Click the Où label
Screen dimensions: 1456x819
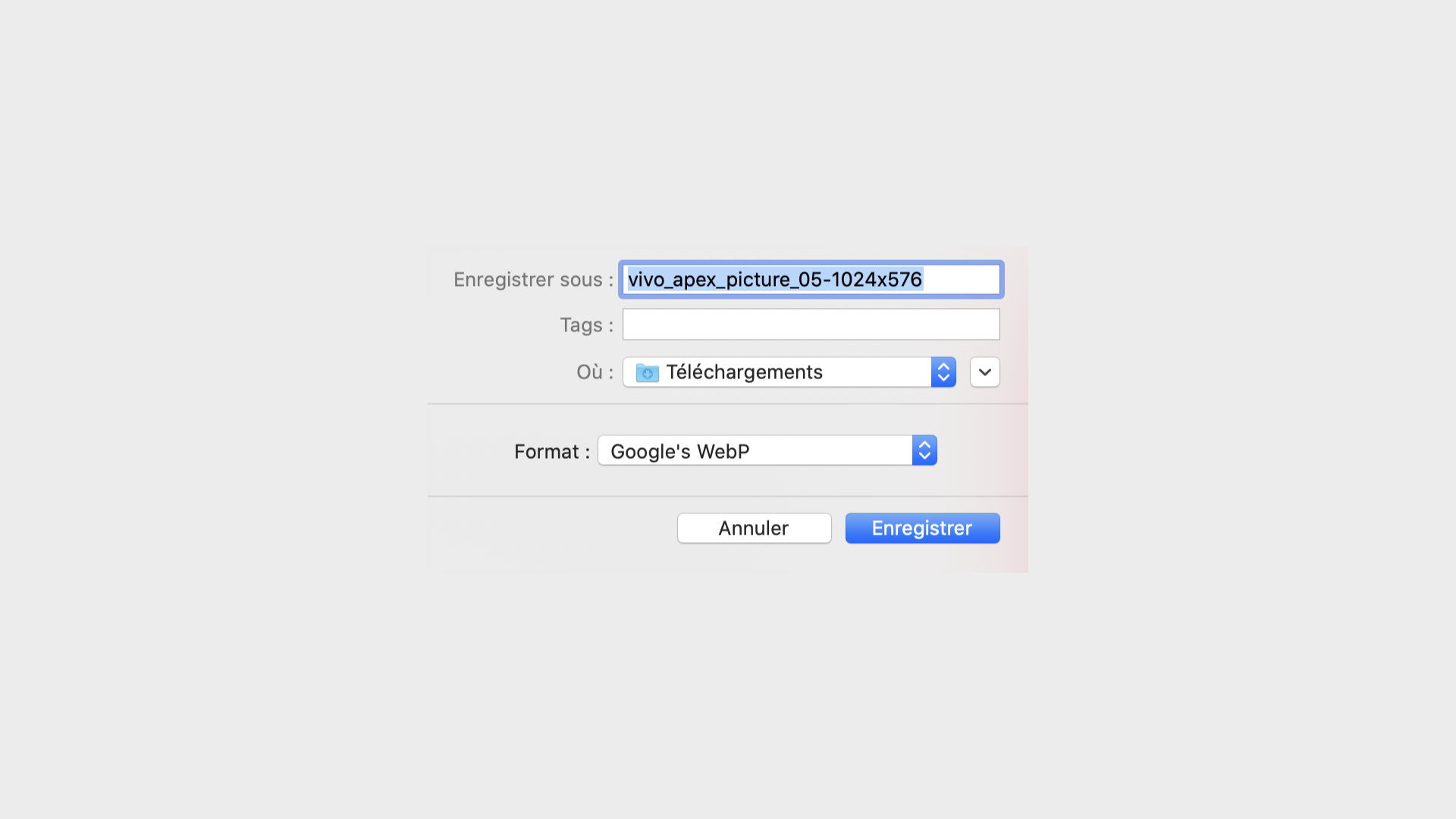pos(595,372)
